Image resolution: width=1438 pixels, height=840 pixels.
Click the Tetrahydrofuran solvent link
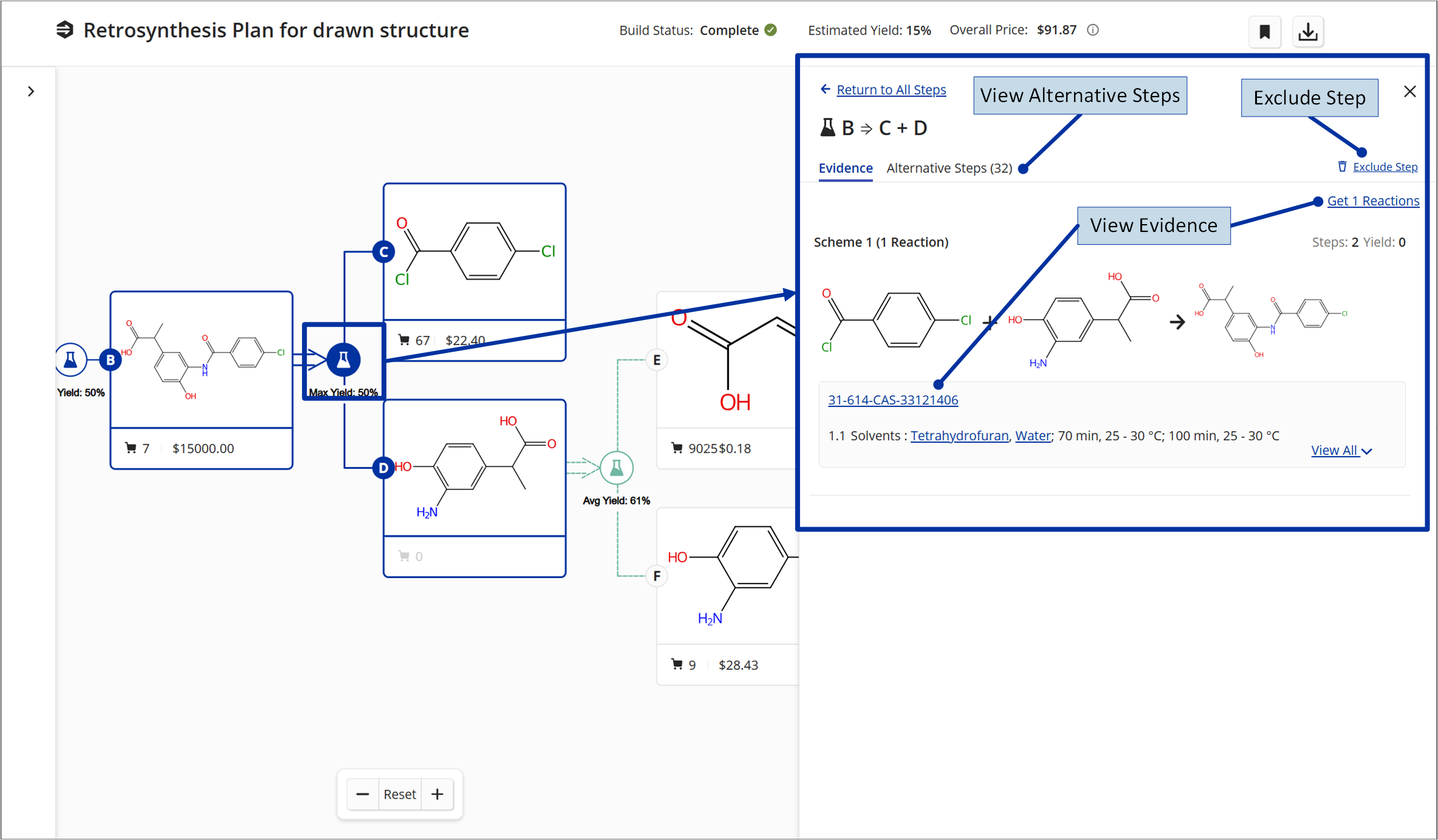click(959, 436)
